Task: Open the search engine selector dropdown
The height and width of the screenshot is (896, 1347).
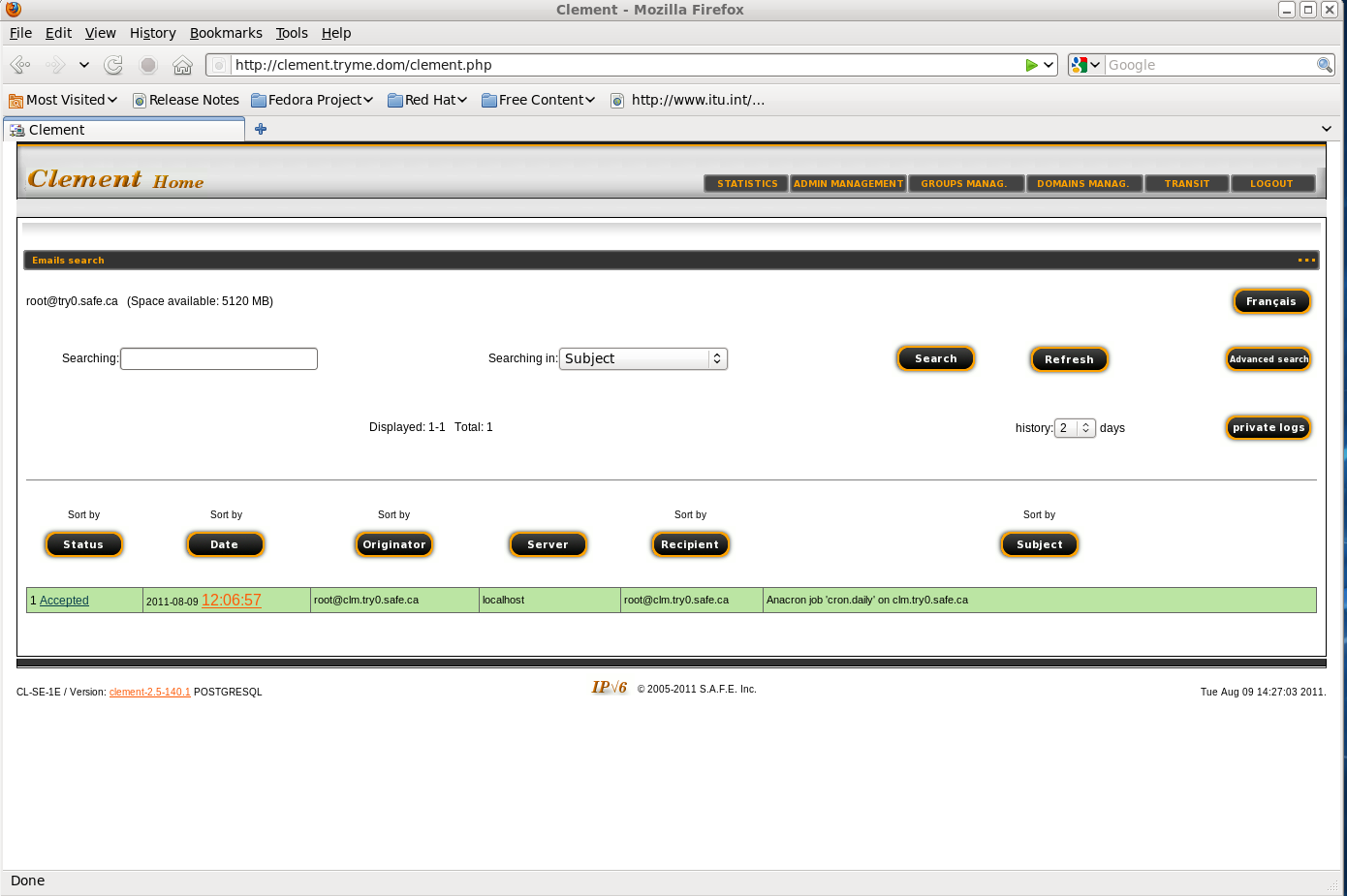Action: 1085,65
